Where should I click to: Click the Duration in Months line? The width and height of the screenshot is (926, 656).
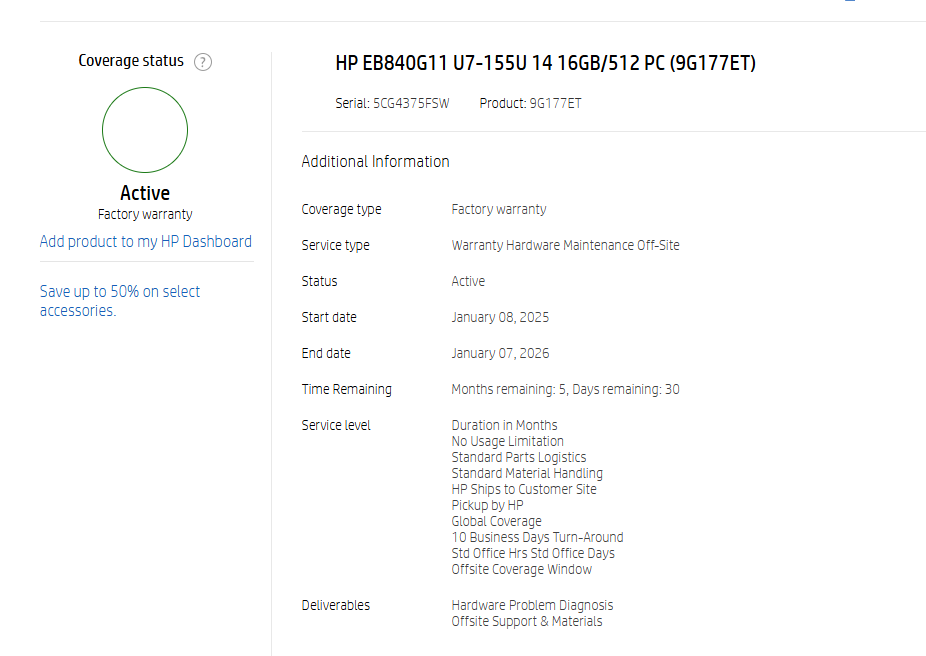pyautogui.click(x=504, y=425)
